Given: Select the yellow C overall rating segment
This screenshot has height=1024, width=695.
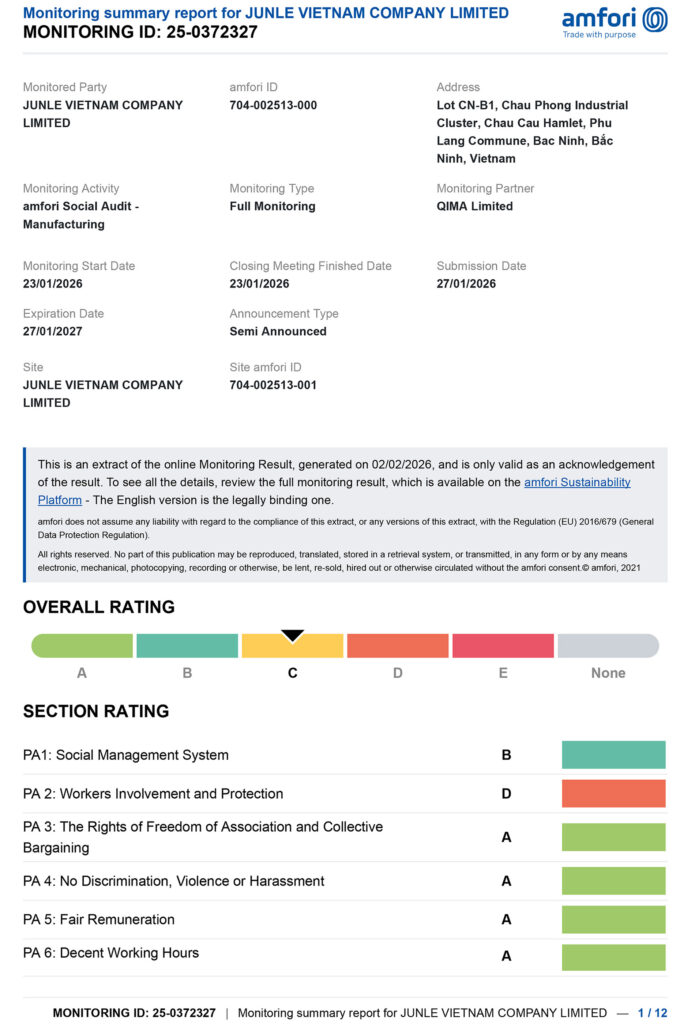Looking at the screenshot, I should (292, 647).
